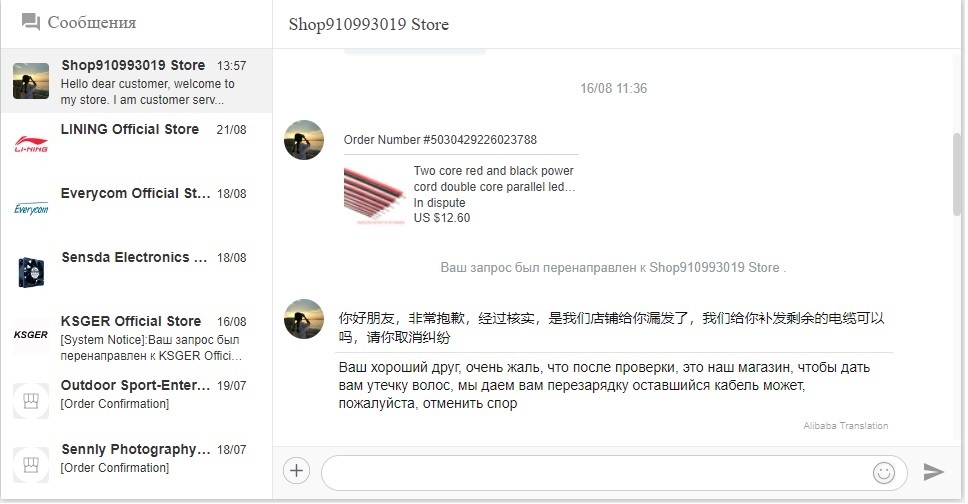Viewport: 968px width, 504px height.
Task: Open LINING Official Store conversation
Action: (x=136, y=145)
